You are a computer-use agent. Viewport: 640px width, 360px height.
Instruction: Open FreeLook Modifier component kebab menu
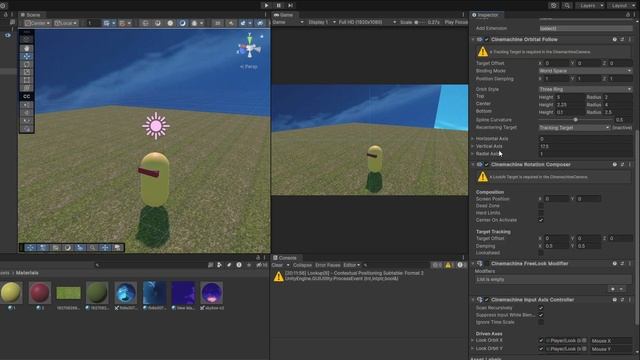click(x=630, y=264)
